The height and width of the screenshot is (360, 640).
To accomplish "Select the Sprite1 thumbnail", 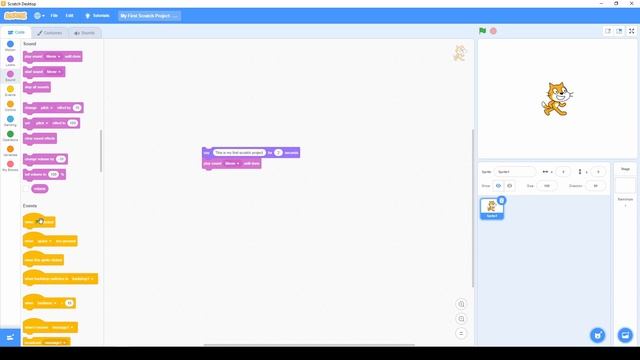I will pyautogui.click(x=492, y=209).
